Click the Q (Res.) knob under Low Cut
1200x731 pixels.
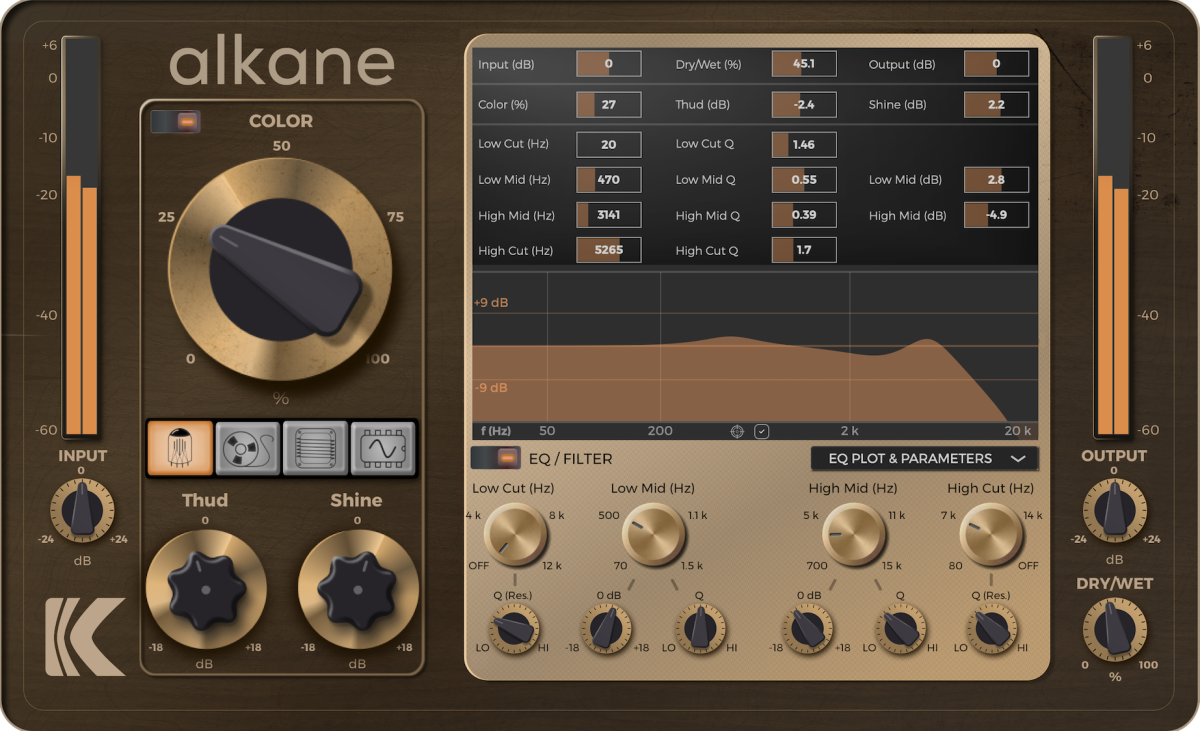click(515, 630)
